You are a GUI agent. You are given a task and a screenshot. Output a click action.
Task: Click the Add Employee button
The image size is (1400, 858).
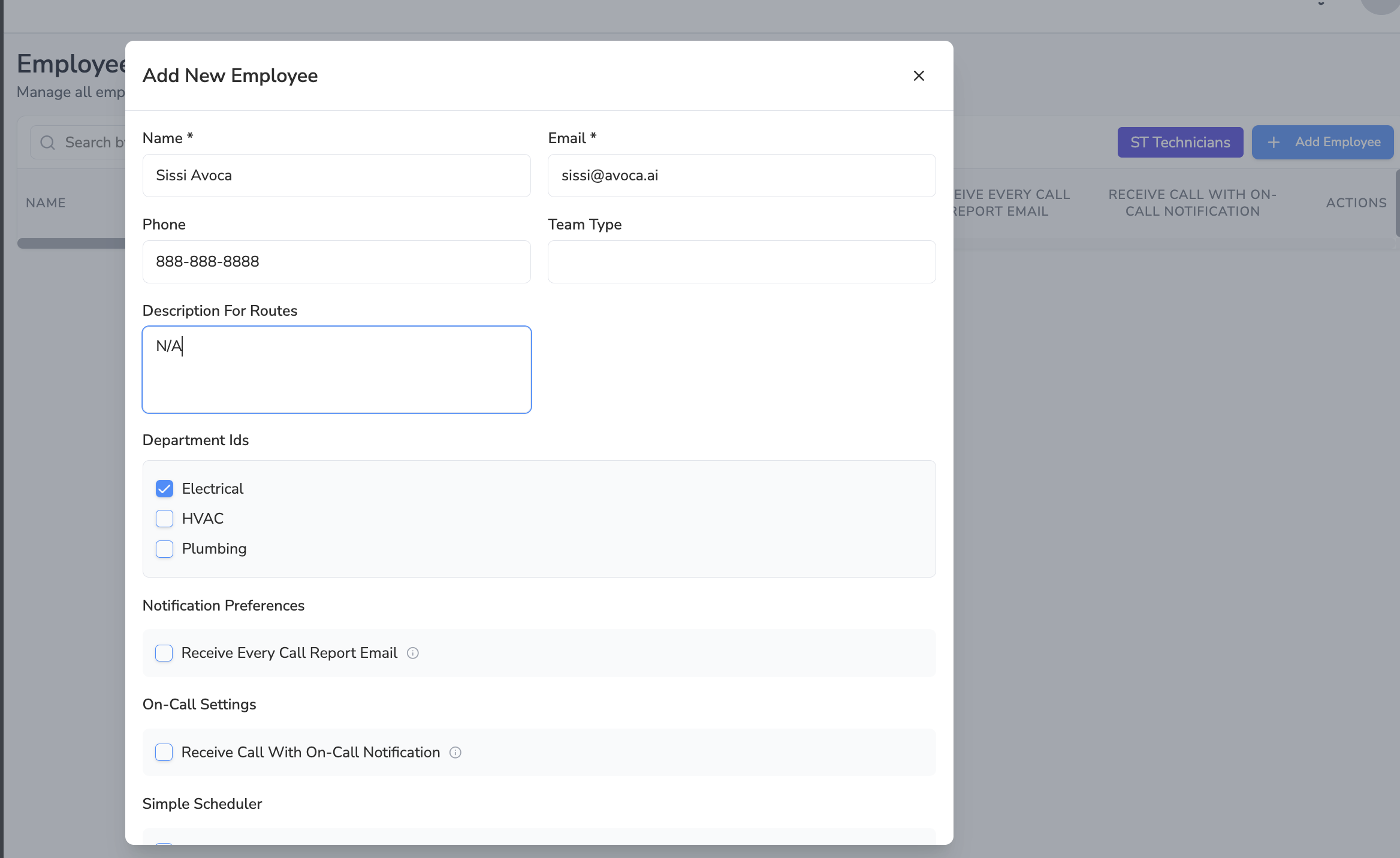pos(1336,143)
